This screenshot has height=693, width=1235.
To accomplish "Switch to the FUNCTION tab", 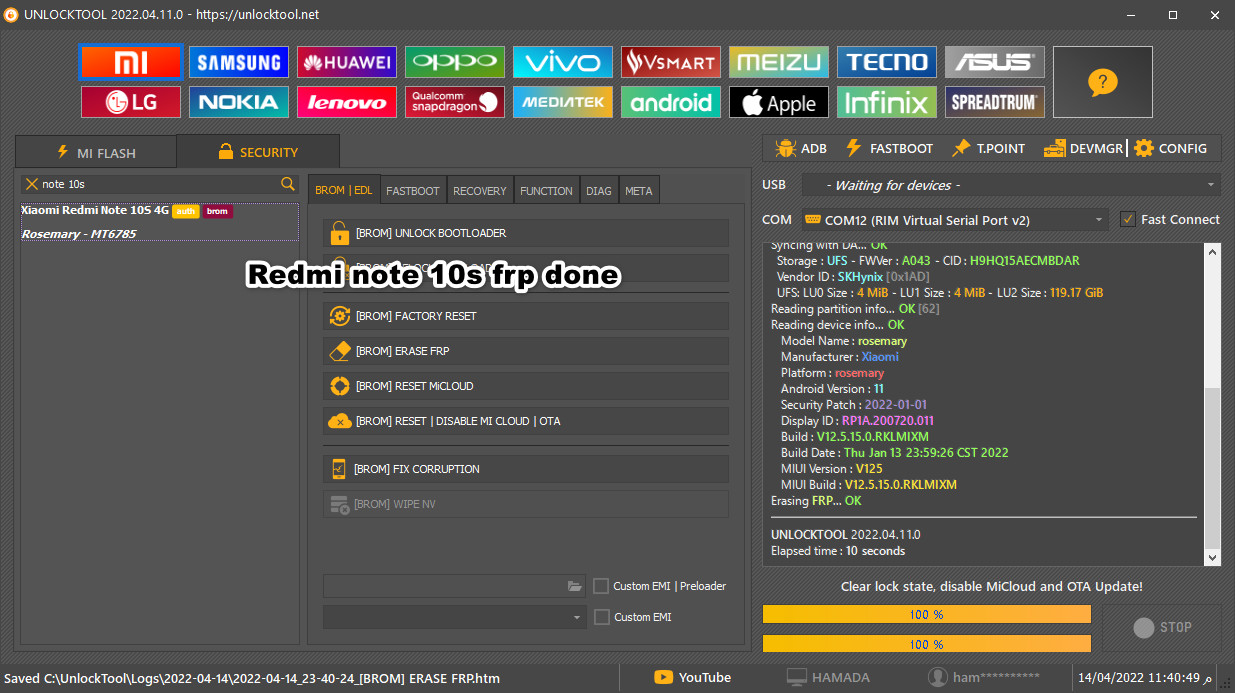I will click(547, 190).
